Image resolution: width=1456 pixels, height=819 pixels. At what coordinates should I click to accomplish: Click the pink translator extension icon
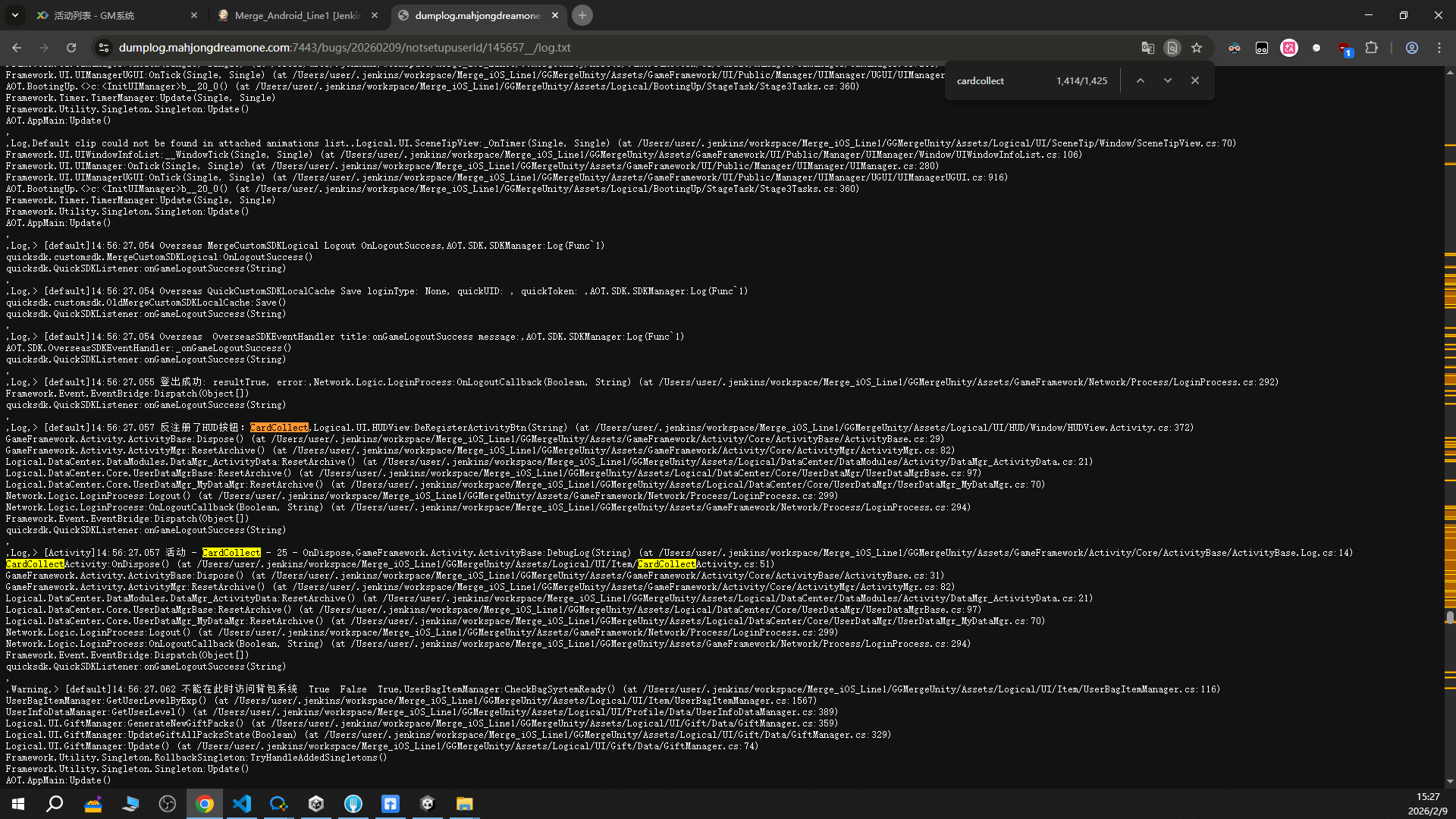(1289, 48)
